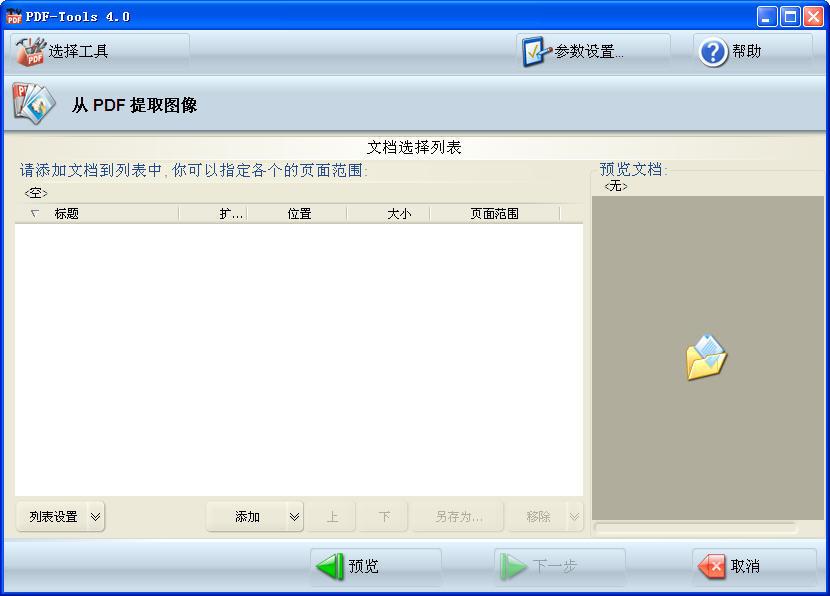Click the folder icon in the preview panel

tap(705, 358)
